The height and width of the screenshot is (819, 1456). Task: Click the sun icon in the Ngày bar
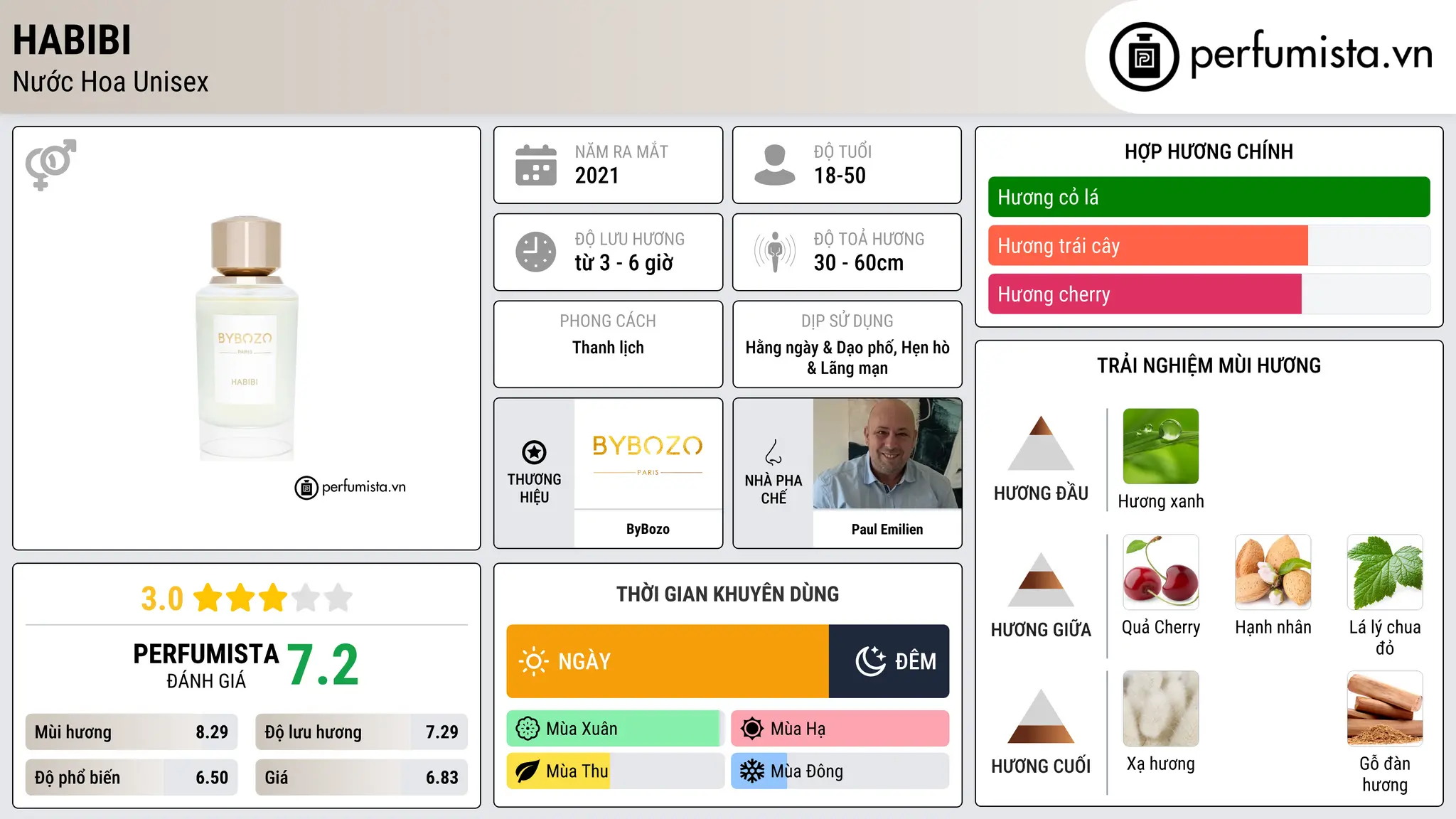pos(533,661)
